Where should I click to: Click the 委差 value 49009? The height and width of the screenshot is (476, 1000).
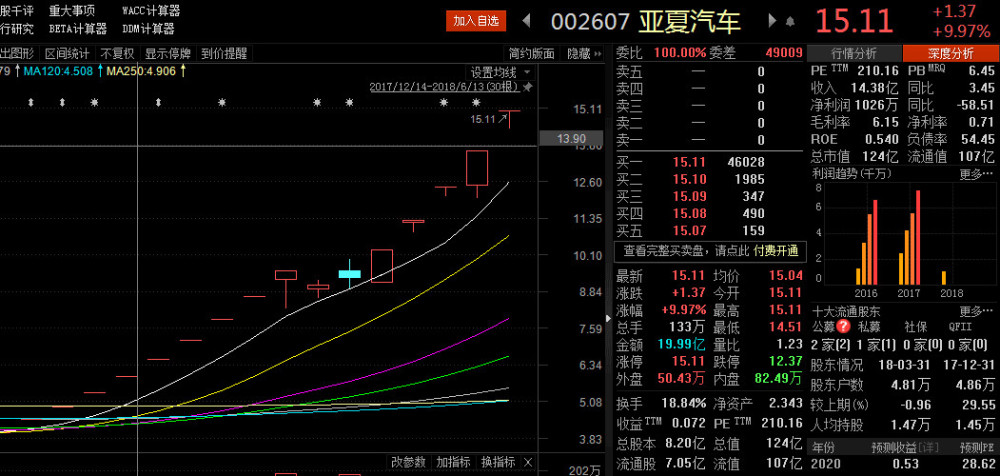pyautogui.click(x=784, y=54)
